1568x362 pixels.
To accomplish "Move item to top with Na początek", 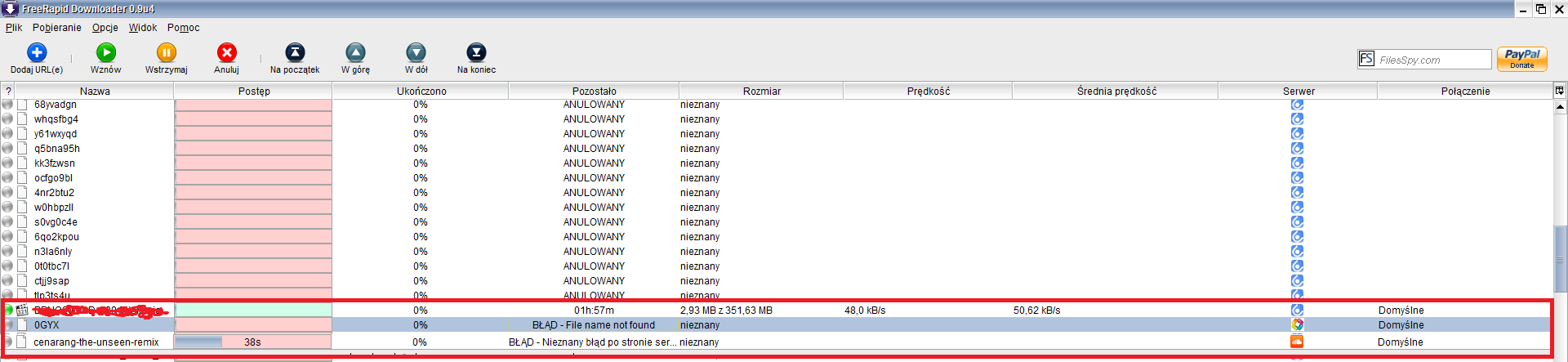I will pyautogui.click(x=295, y=53).
